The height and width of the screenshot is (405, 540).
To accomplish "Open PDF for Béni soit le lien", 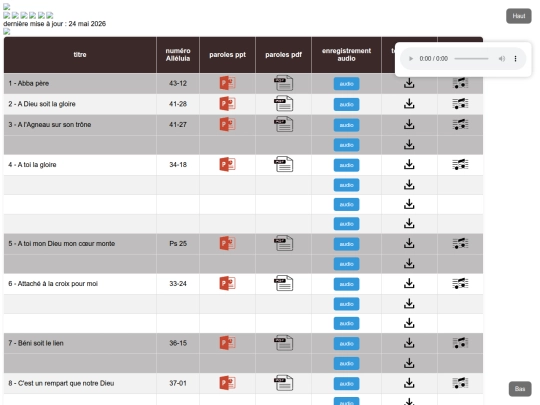I will (x=283, y=343).
